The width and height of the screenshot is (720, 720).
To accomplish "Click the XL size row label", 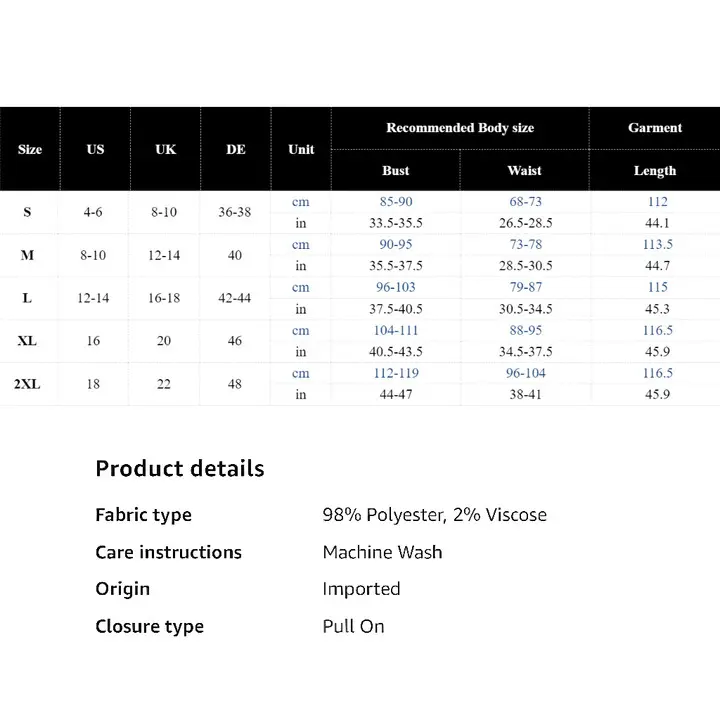I will [x=27, y=341].
